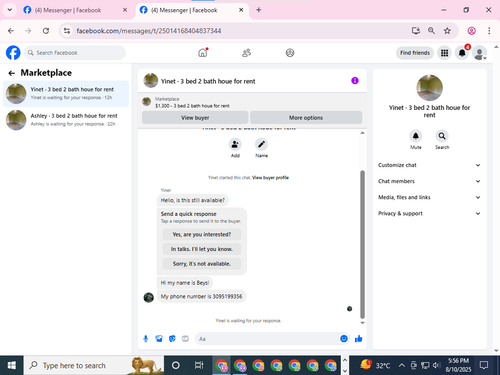Open Windows action center notifications
500x375 pixels.
[484, 365]
